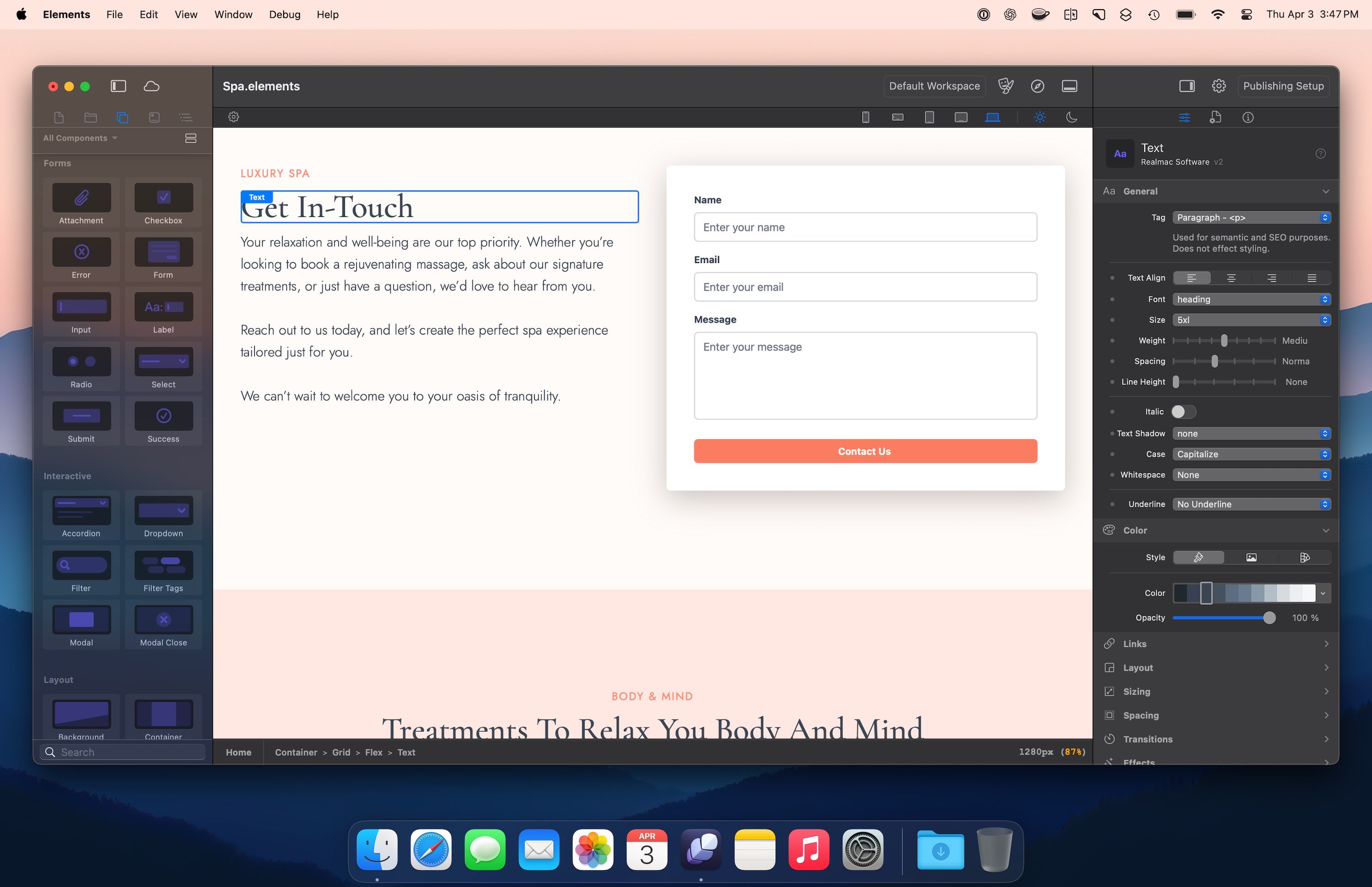
Task: Open the Debug menu
Action: click(x=284, y=14)
